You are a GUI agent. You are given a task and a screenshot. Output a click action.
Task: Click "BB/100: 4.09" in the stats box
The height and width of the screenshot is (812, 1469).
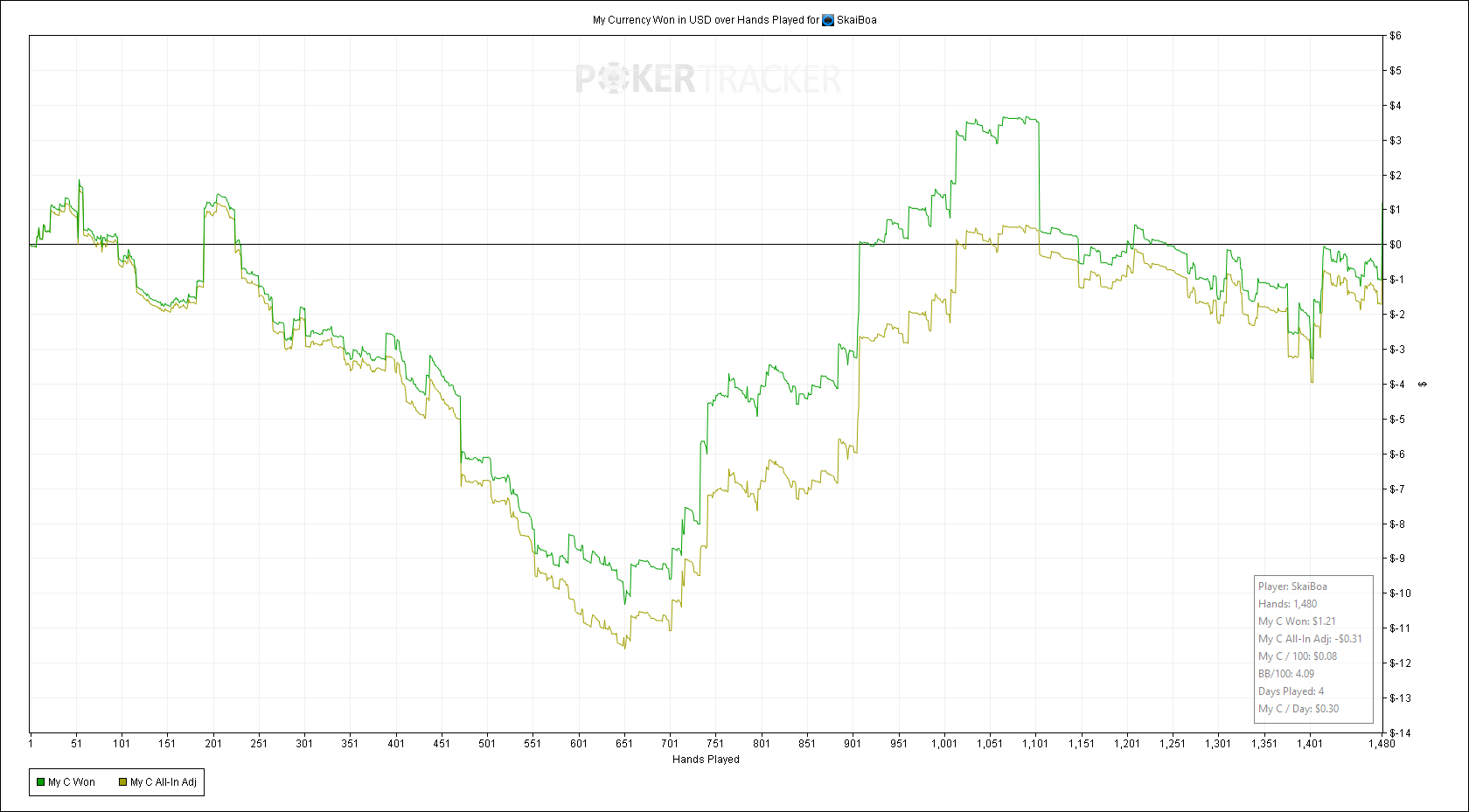[1286, 674]
